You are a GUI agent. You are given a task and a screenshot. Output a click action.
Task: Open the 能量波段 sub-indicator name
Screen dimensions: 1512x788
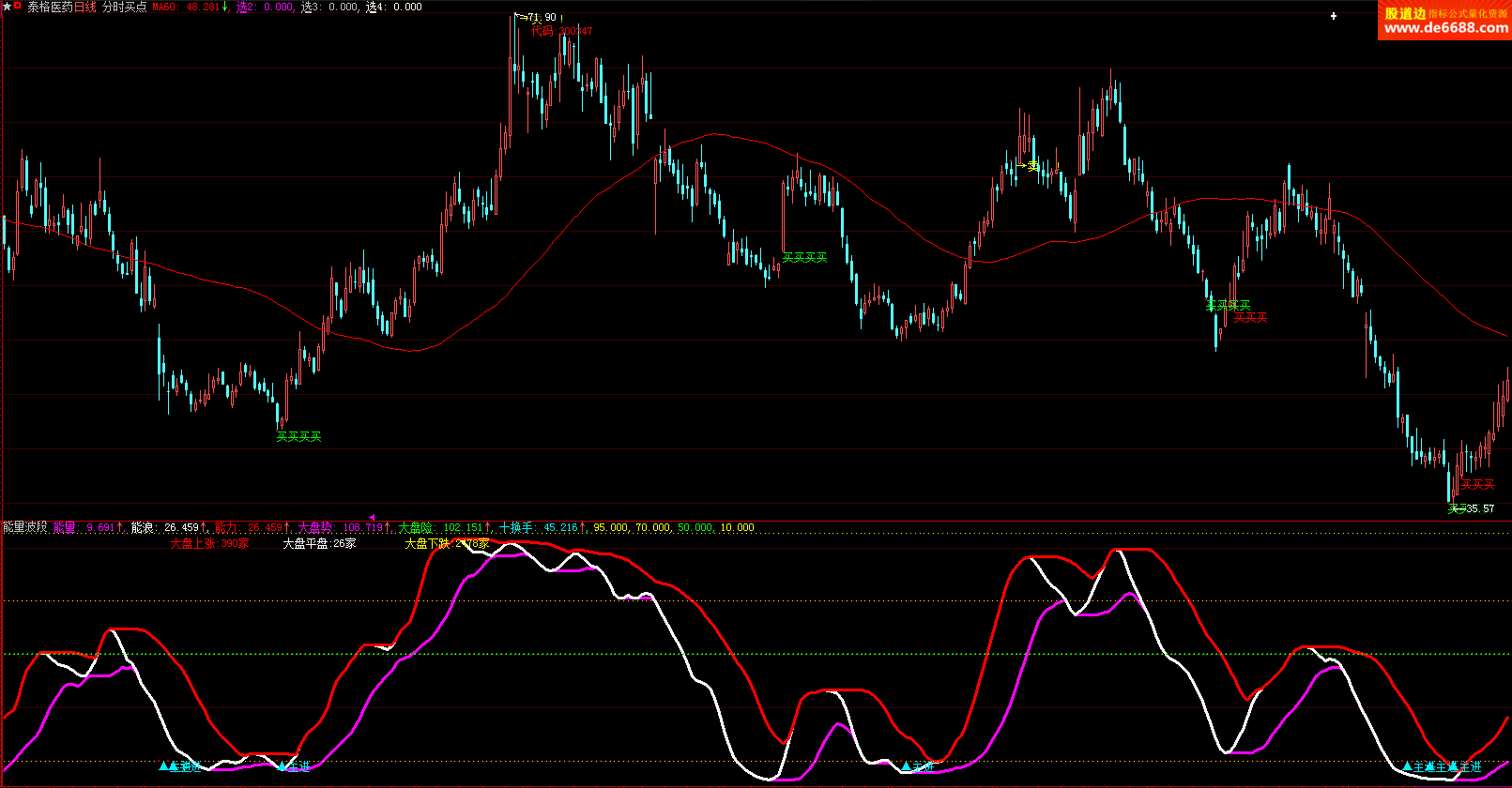click(x=25, y=527)
